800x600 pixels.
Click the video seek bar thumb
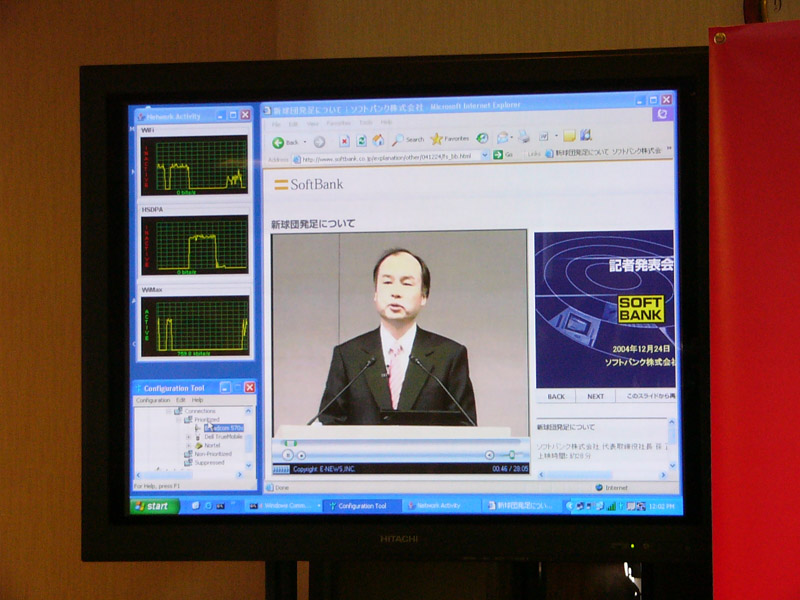click(x=290, y=443)
